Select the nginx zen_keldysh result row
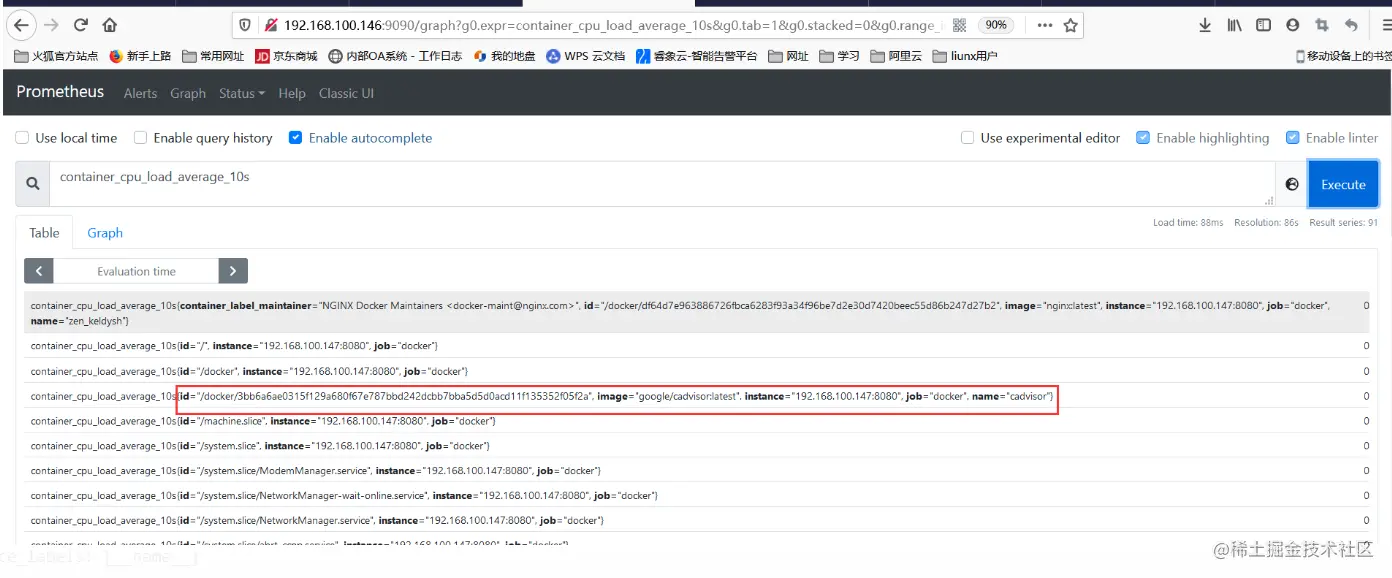Screen dimensions: 1392x578 [696, 312]
